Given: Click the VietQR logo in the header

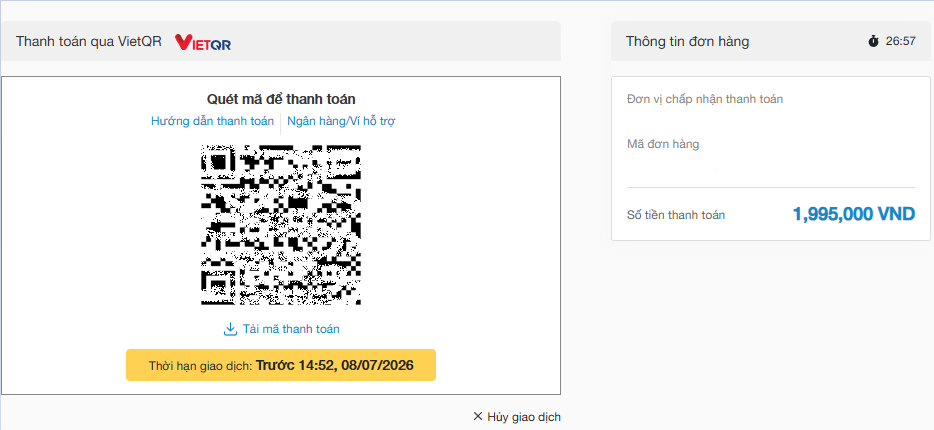Looking at the screenshot, I should [x=203, y=42].
